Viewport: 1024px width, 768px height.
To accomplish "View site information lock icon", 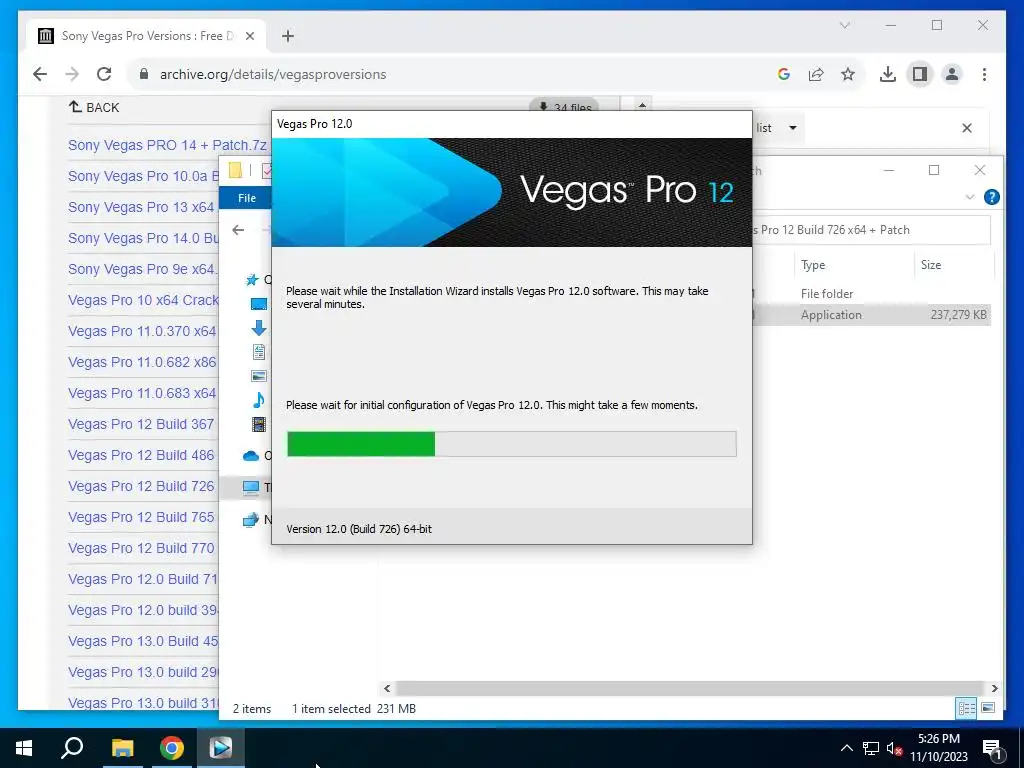I will click(x=144, y=74).
